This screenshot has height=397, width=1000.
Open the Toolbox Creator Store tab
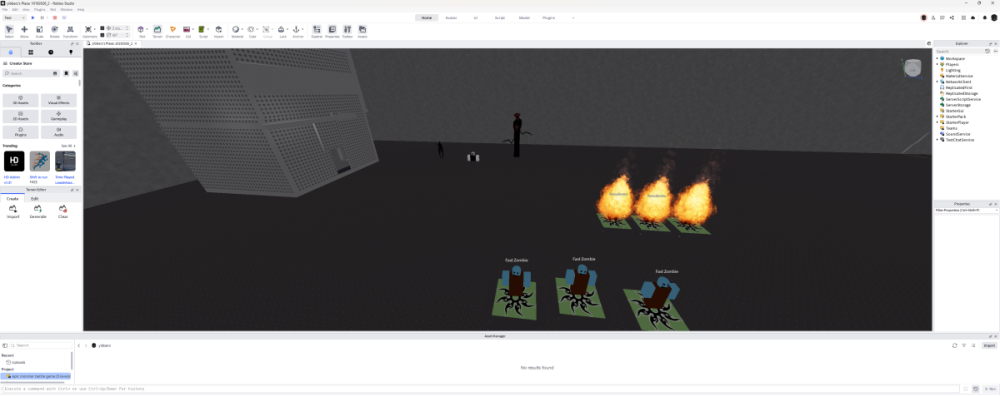(x=10, y=52)
